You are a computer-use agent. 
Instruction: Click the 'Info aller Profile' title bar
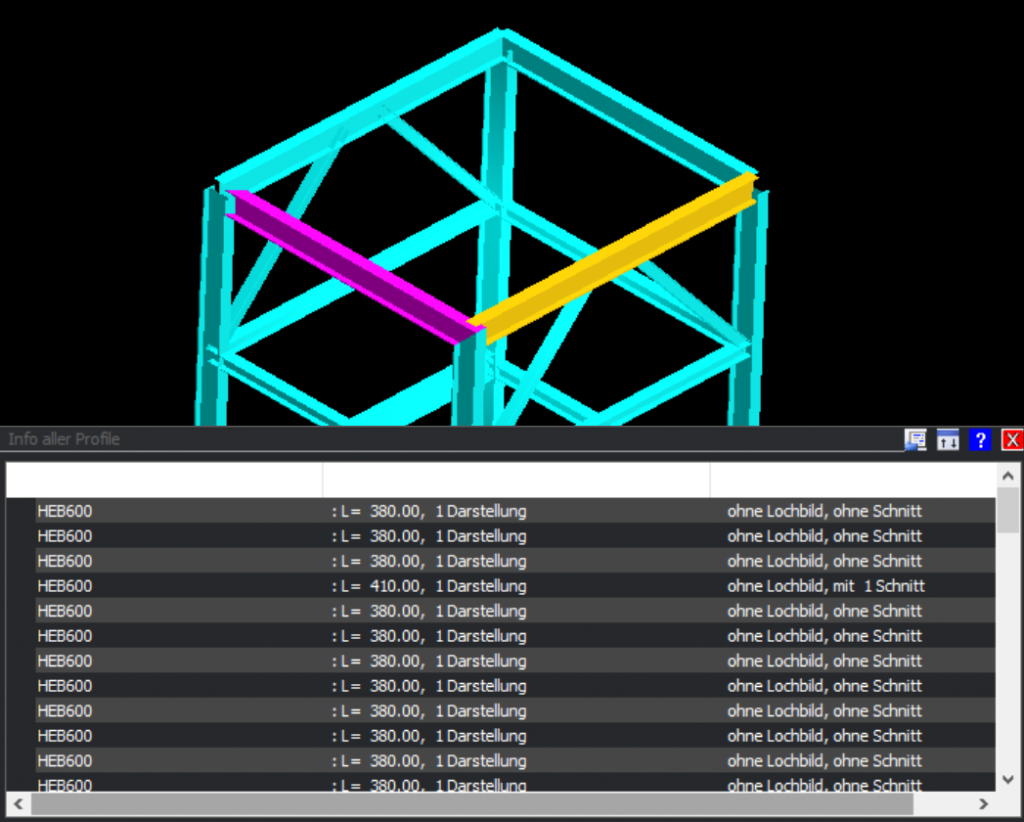[x=451, y=439]
